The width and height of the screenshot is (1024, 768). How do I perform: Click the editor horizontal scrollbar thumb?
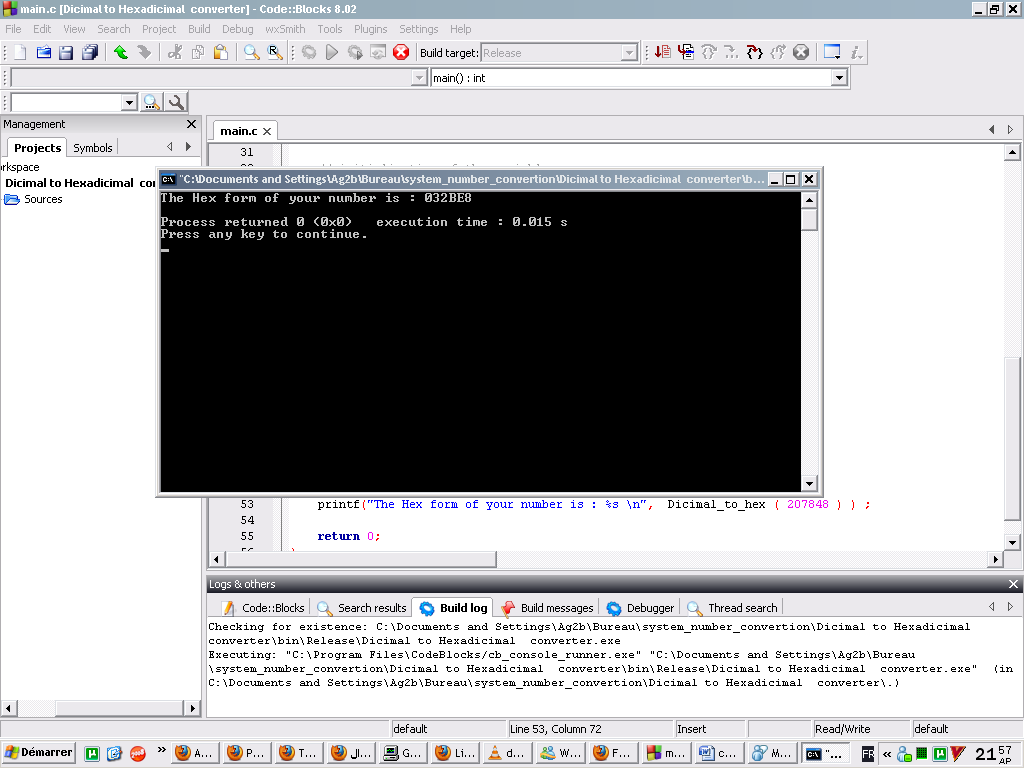(360, 559)
